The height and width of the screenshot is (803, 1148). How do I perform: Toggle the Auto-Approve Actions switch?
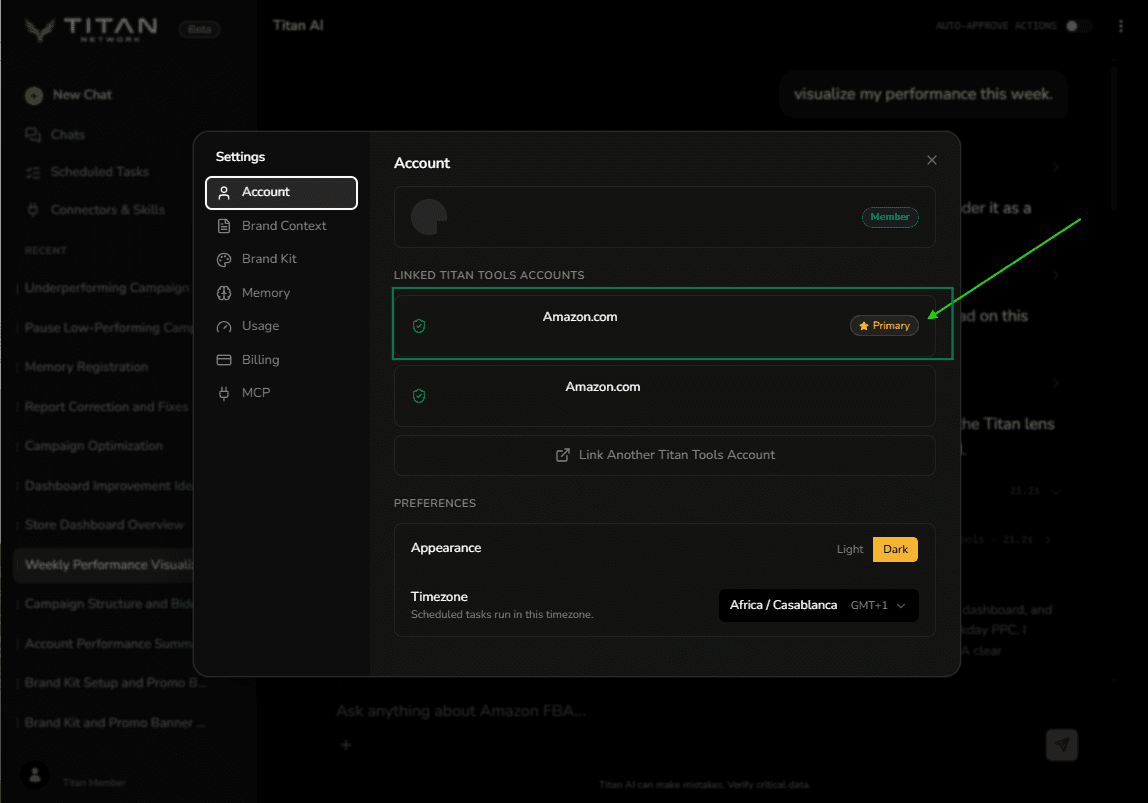[x=1078, y=26]
